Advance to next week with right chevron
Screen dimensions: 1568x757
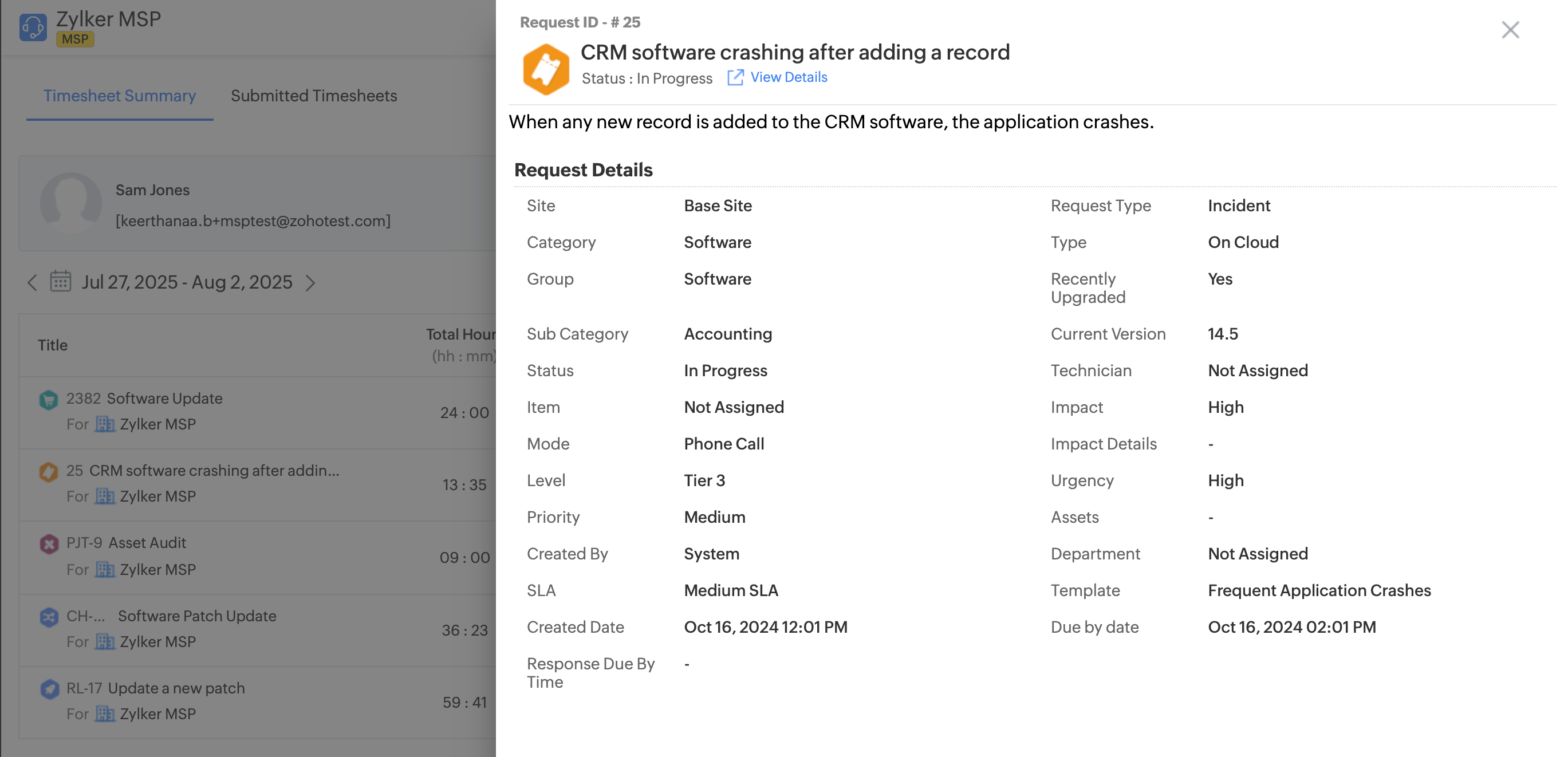(x=310, y=283)
